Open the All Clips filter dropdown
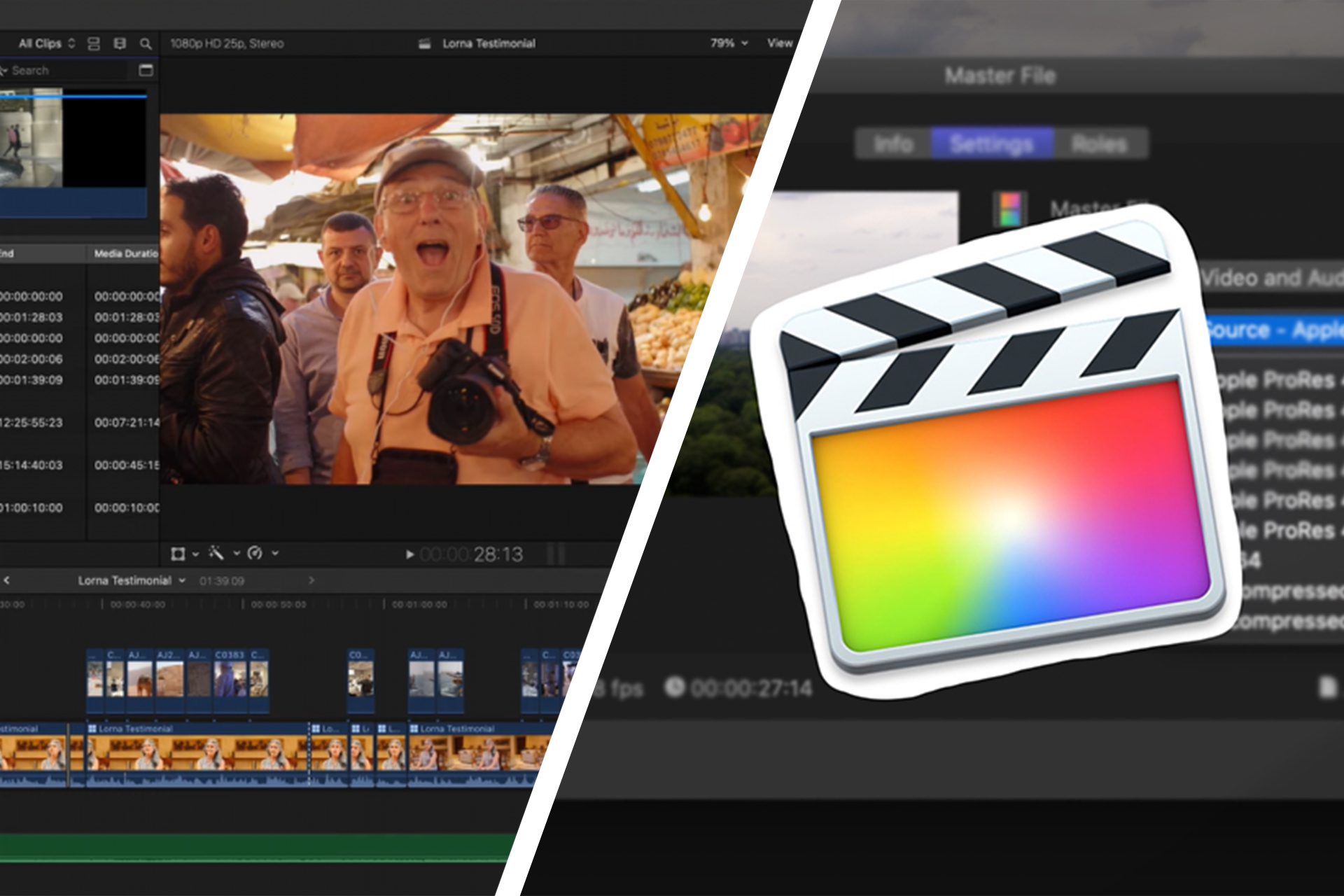1344x896 pixels. pyautogui.click(x=46, y=43)
